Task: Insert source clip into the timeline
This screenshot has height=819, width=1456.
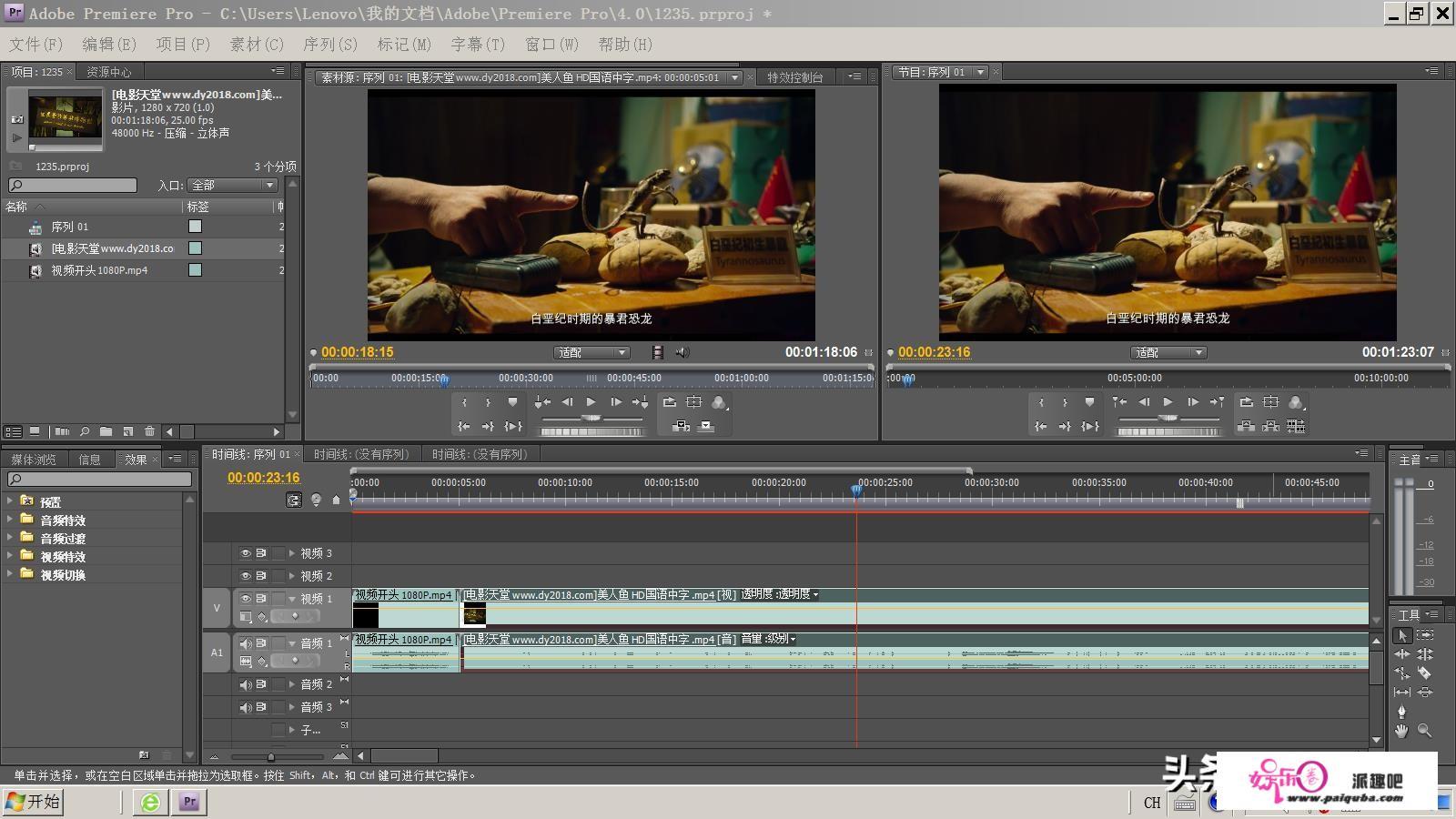Action: coord(681,426)
